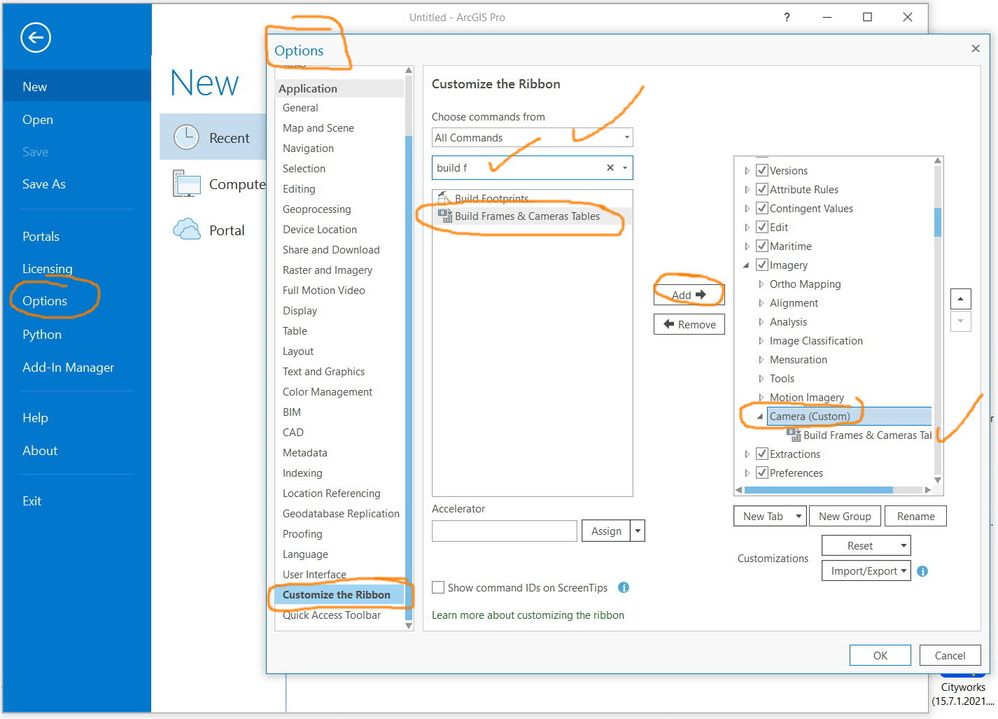Open Learn more about customizing the ribbon
This screenshot has height=719, width=998.
click(528, 615)
